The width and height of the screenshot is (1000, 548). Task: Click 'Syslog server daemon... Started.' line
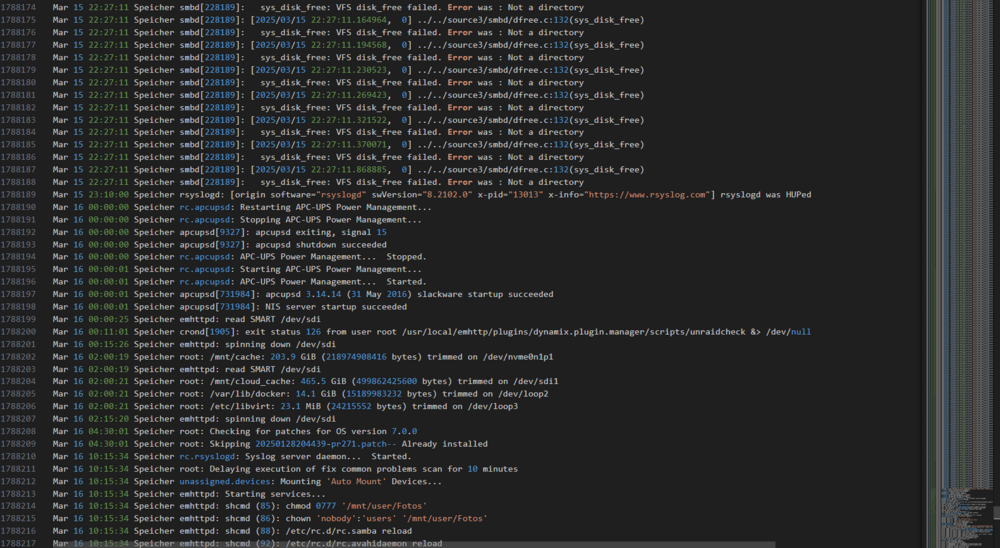coord(232,456)
